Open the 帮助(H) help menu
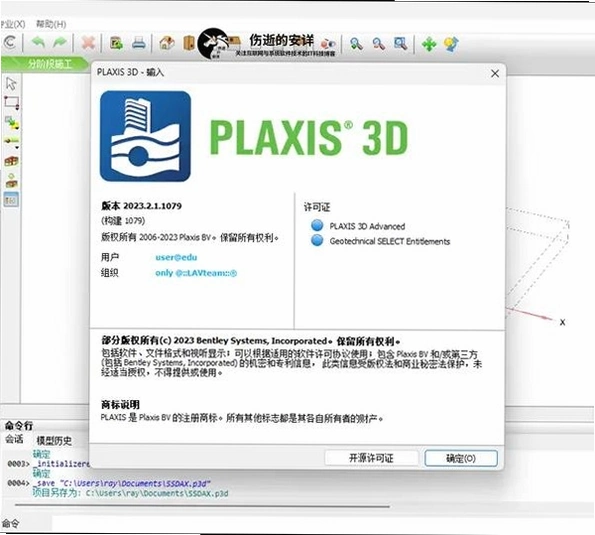Viewport: 595px width, 535px height. click(x=51, y=24)
